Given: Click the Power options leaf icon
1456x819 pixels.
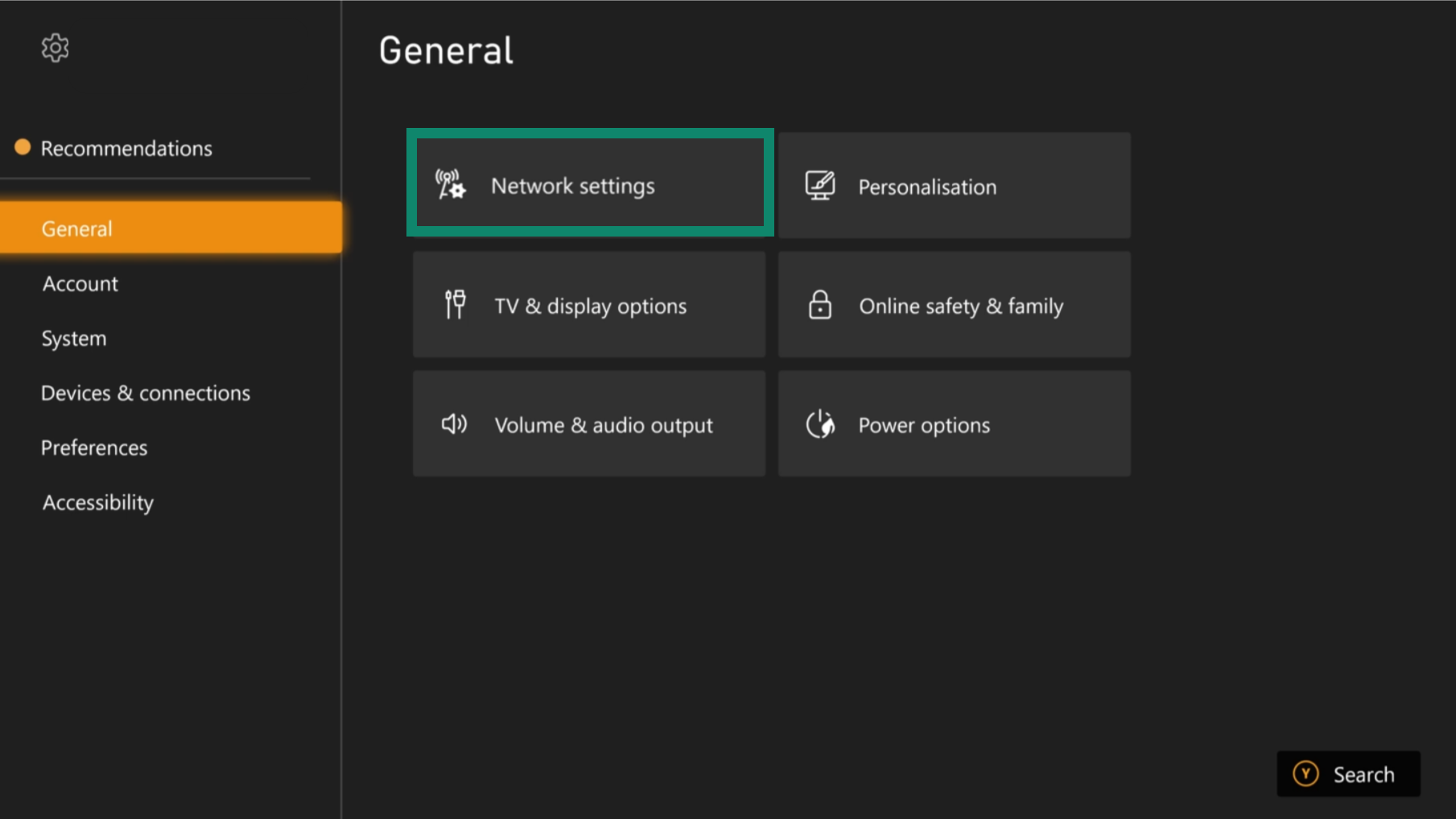Looking at the screenshot, I should 820,424.
